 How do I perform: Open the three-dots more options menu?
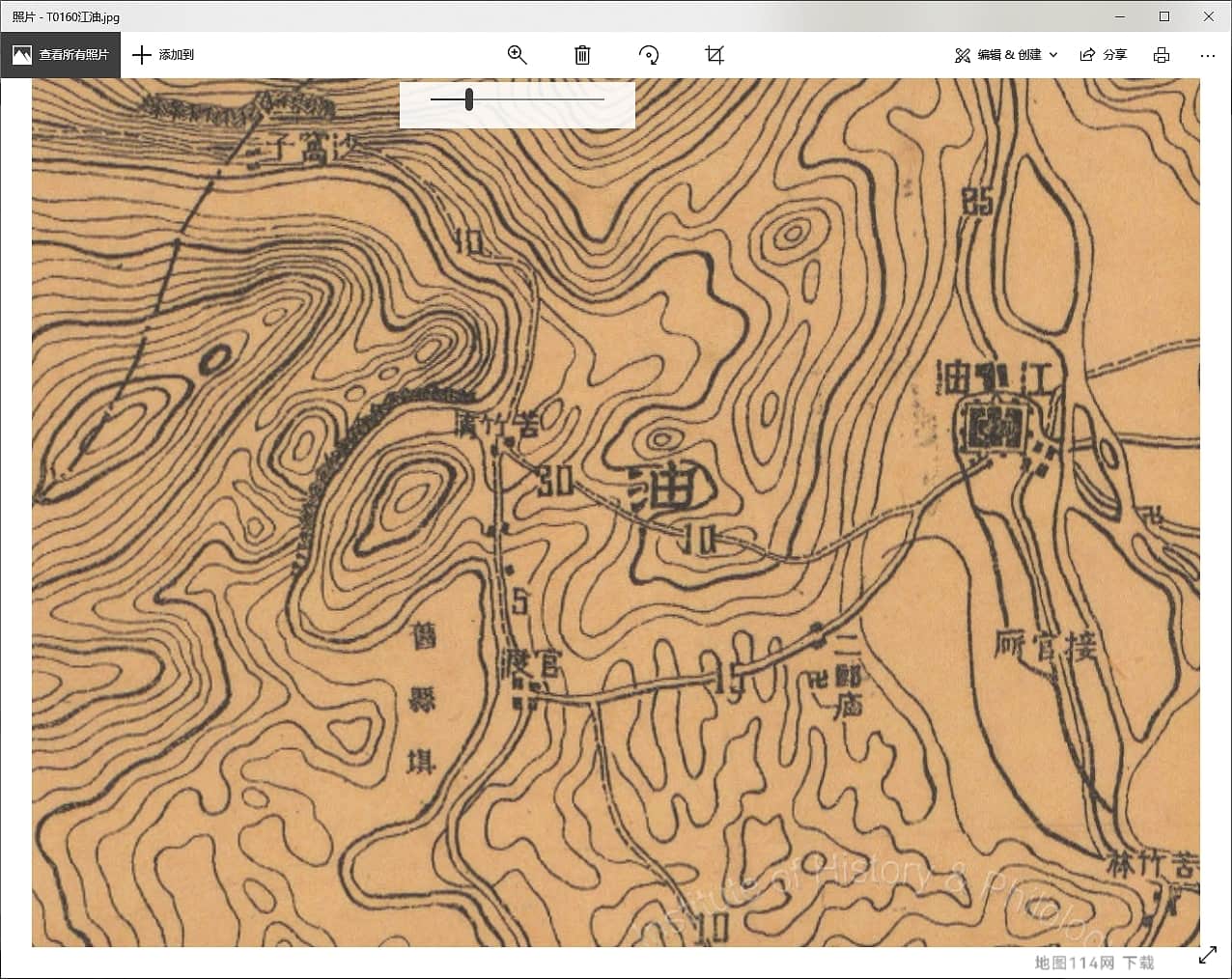pos(1207,55)
